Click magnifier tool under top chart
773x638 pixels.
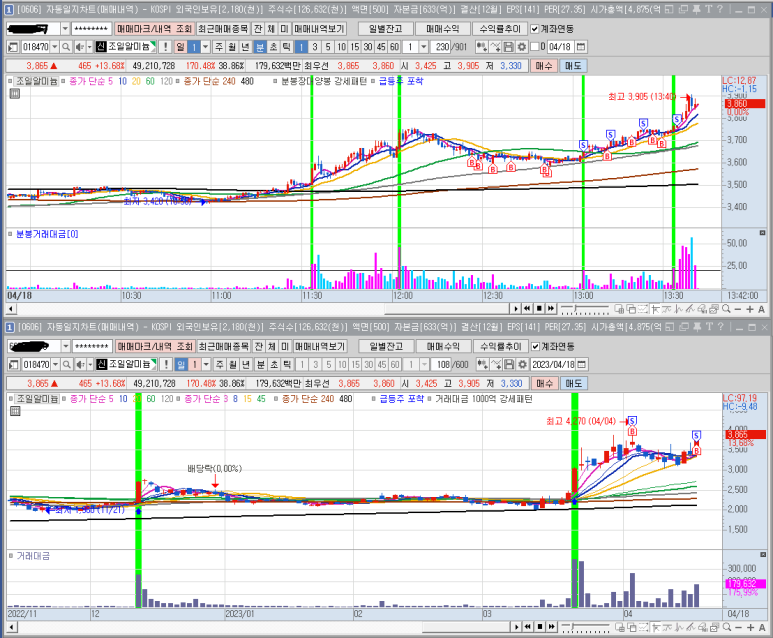coord(726,309)
